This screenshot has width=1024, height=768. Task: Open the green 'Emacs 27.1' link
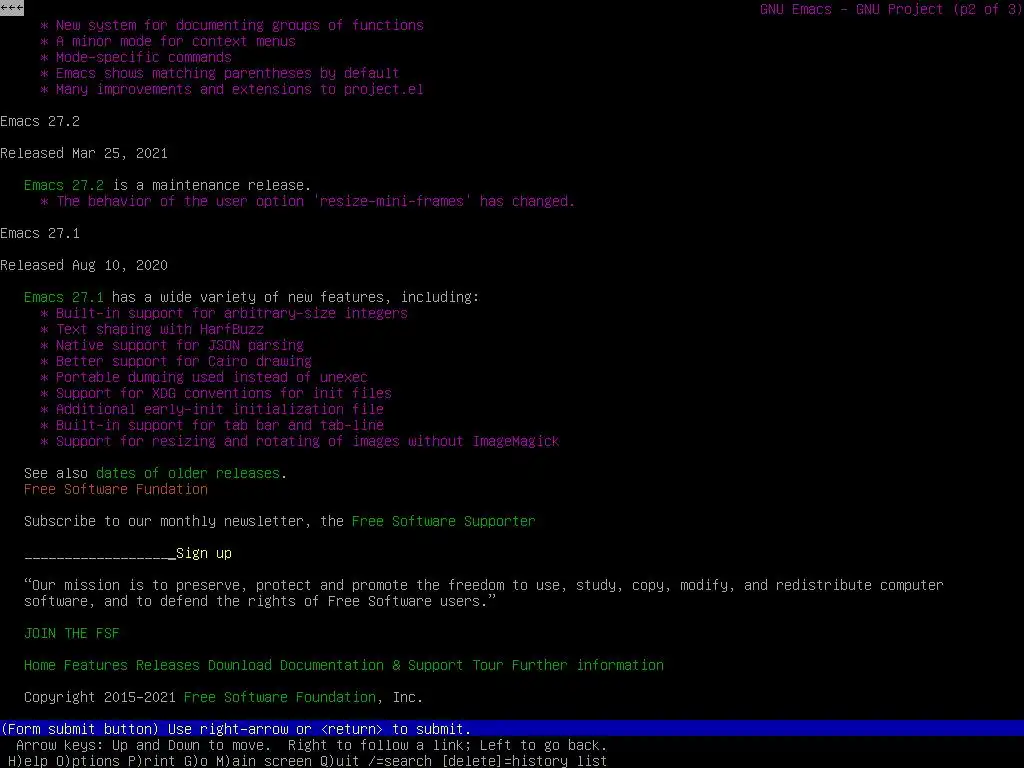(63, 297)
